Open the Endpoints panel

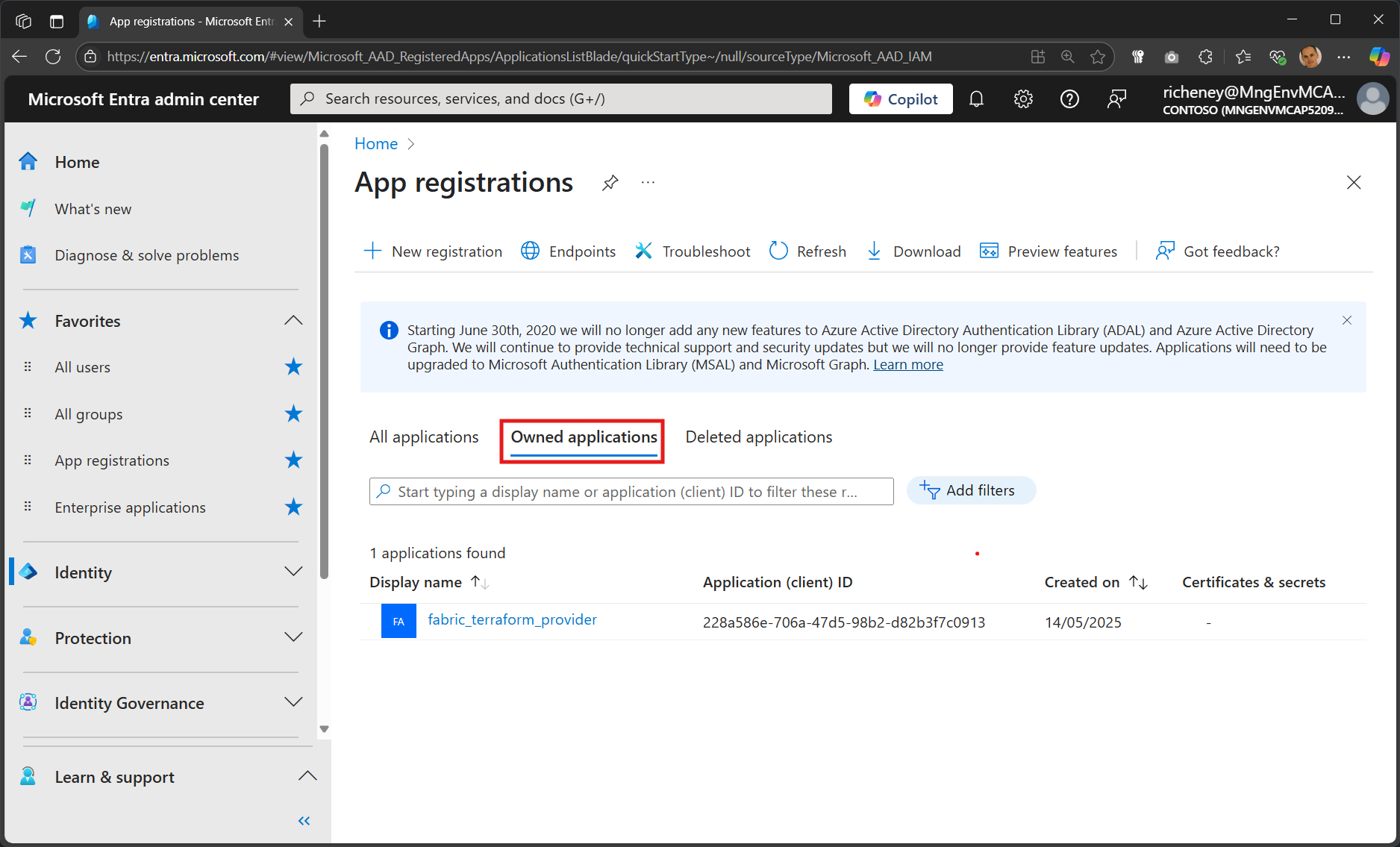(568, 251)
